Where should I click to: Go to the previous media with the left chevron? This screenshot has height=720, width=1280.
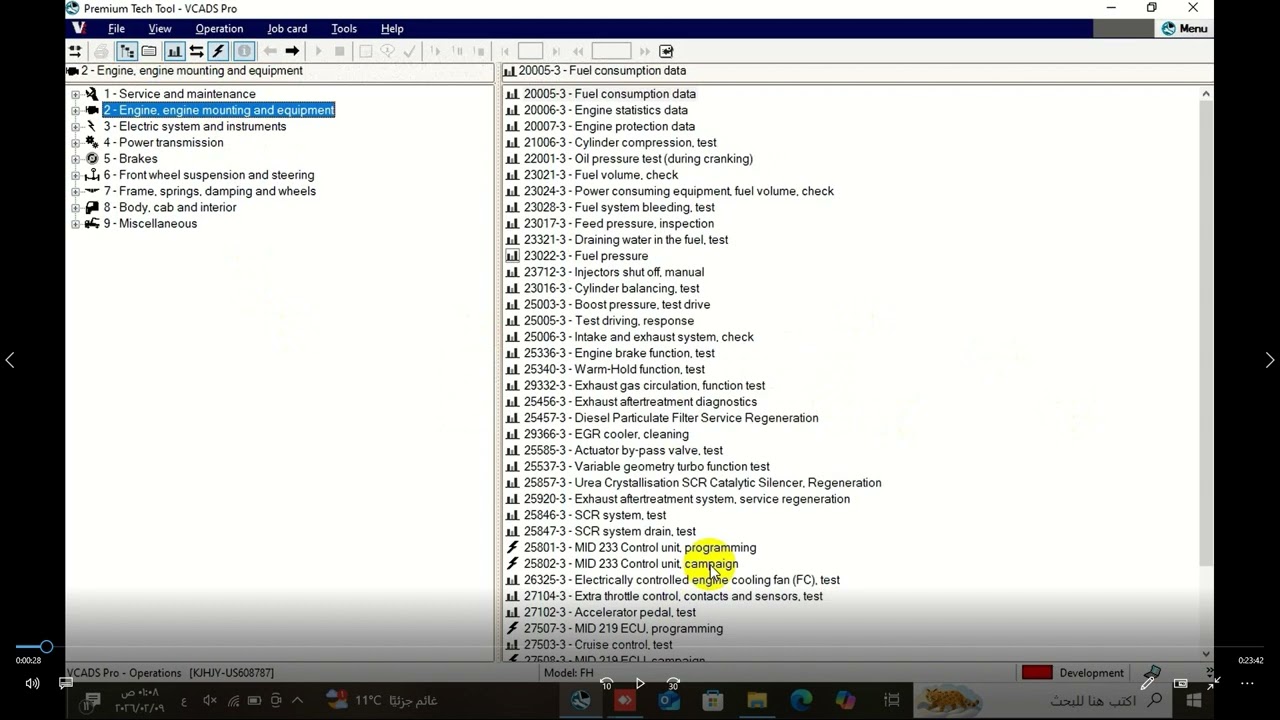pyautogui.click(x=10, y=360)
